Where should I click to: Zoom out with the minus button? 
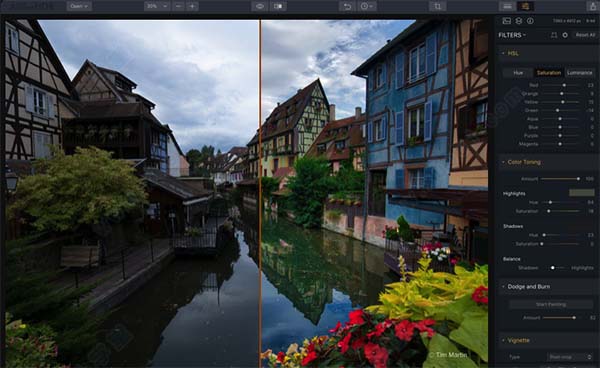click(x=178, y=6)
